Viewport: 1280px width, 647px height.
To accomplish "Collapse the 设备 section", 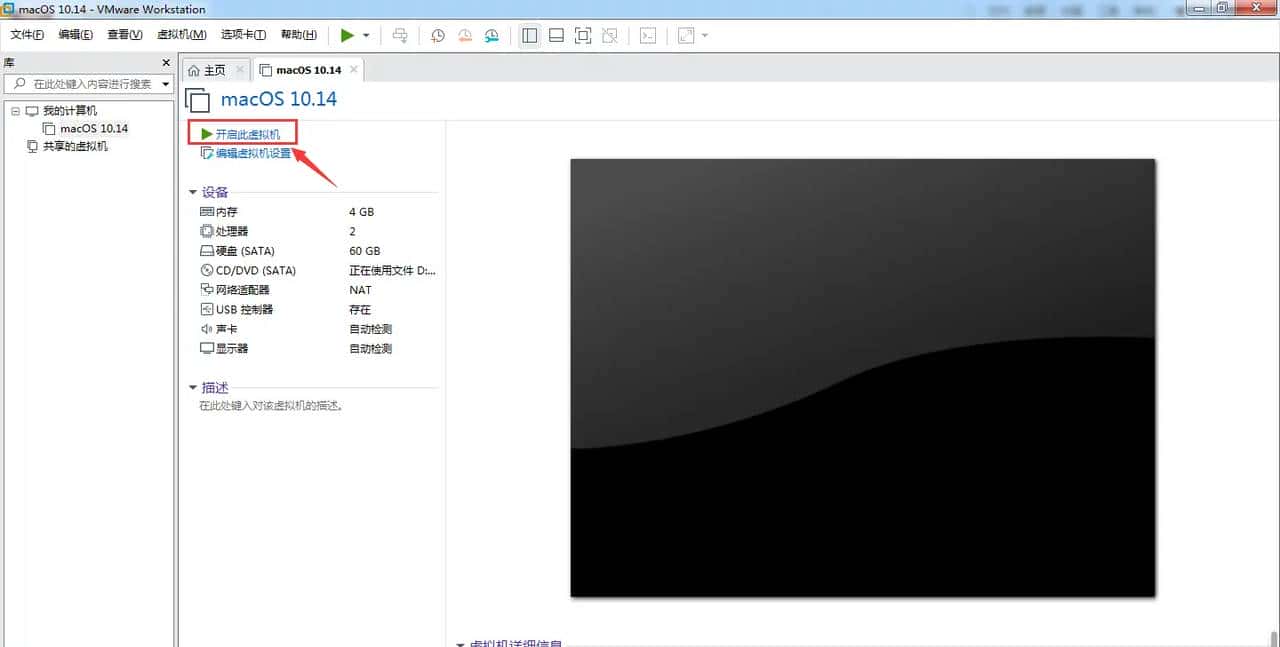I will pos(193,192).
